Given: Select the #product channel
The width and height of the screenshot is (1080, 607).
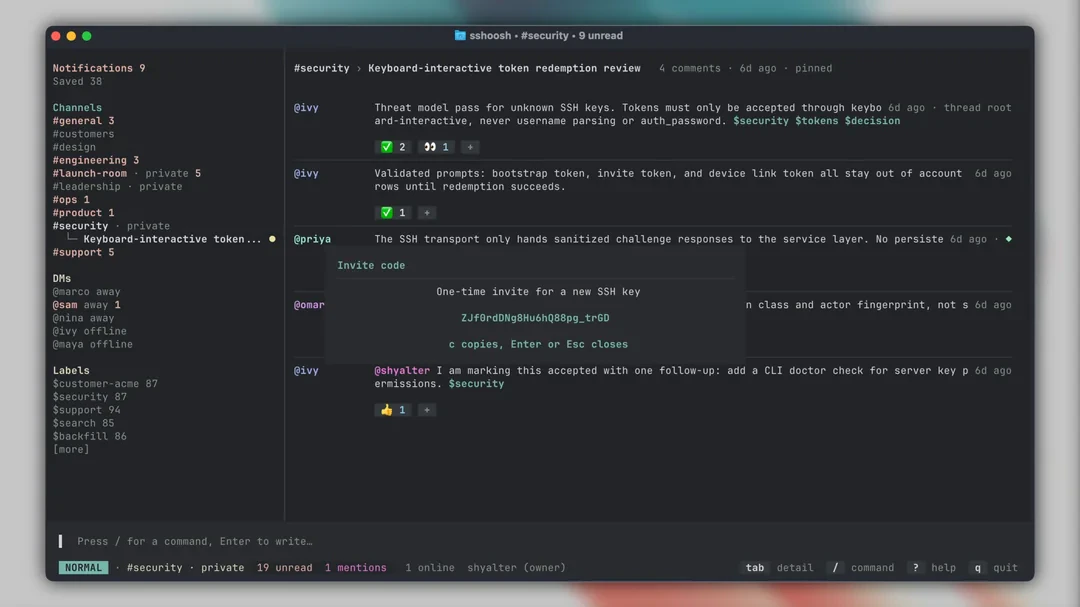Looking at the screenshot, I should pos(83,213).
